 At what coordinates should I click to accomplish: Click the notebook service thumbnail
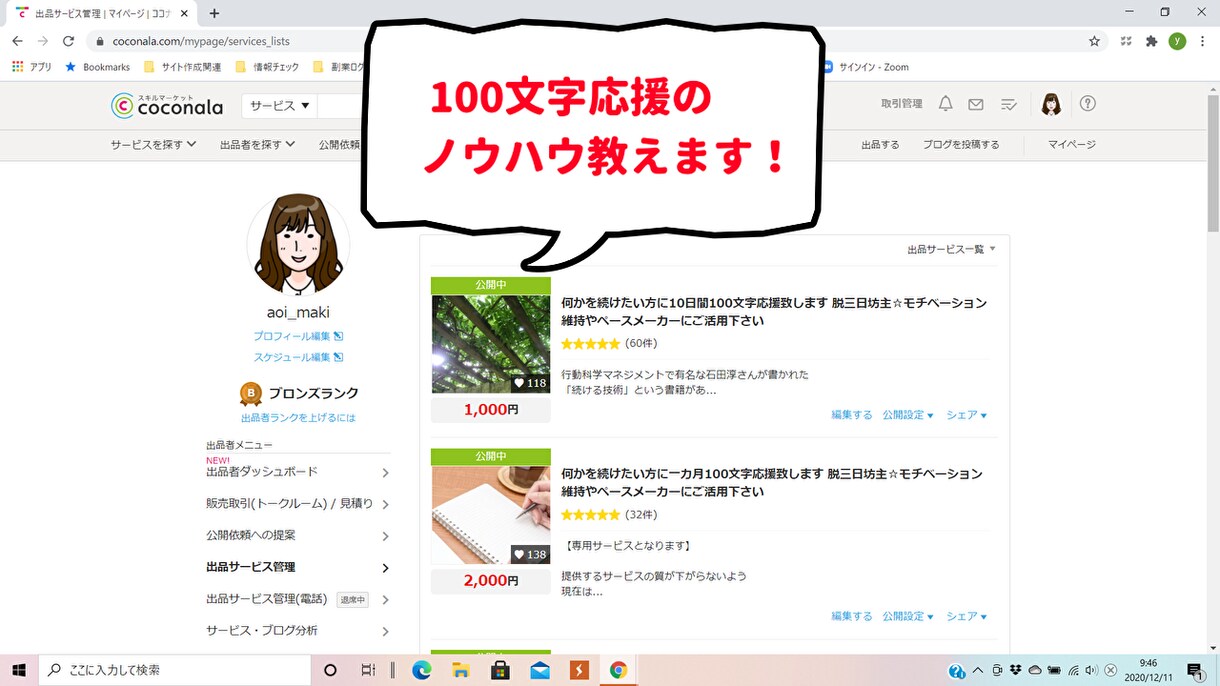[491, 515]
